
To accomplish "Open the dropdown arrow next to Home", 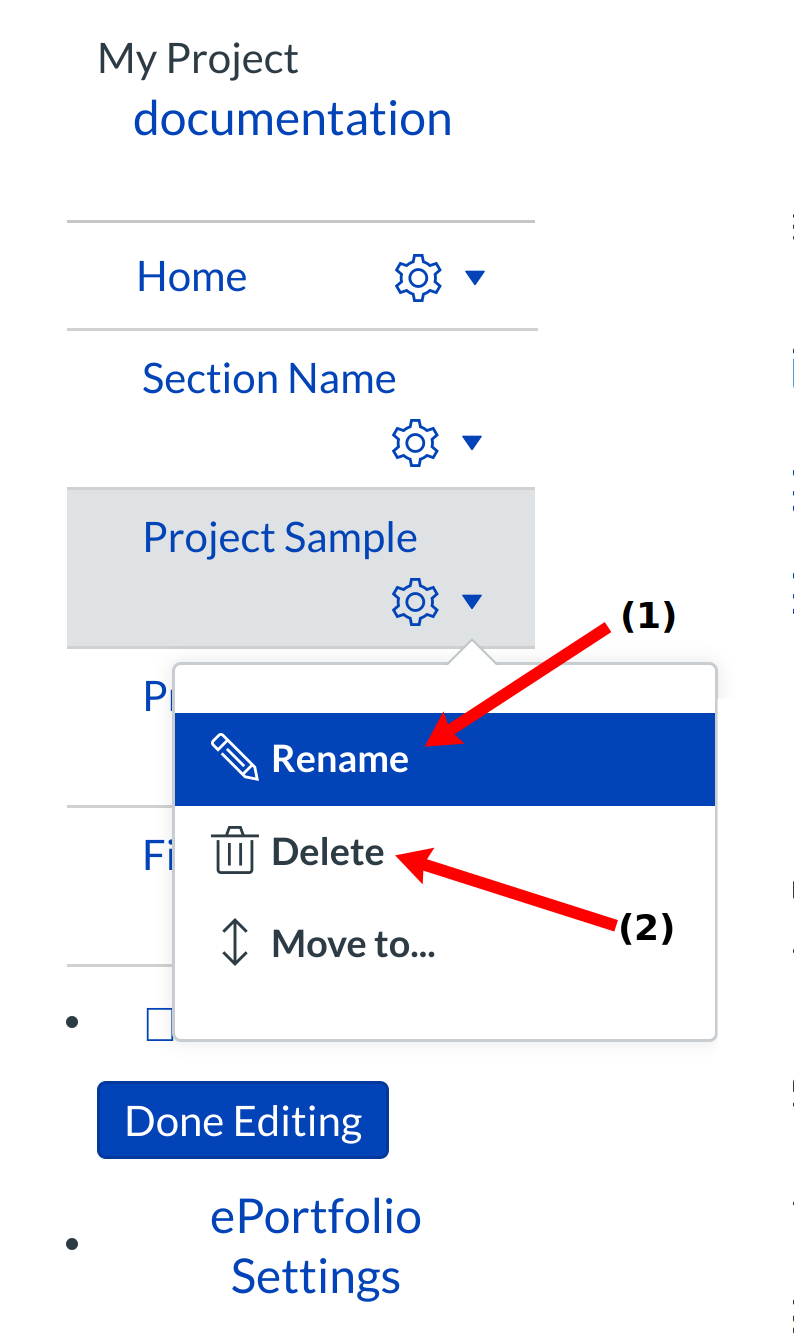I will pyautogui.click(x=475, y=278).
